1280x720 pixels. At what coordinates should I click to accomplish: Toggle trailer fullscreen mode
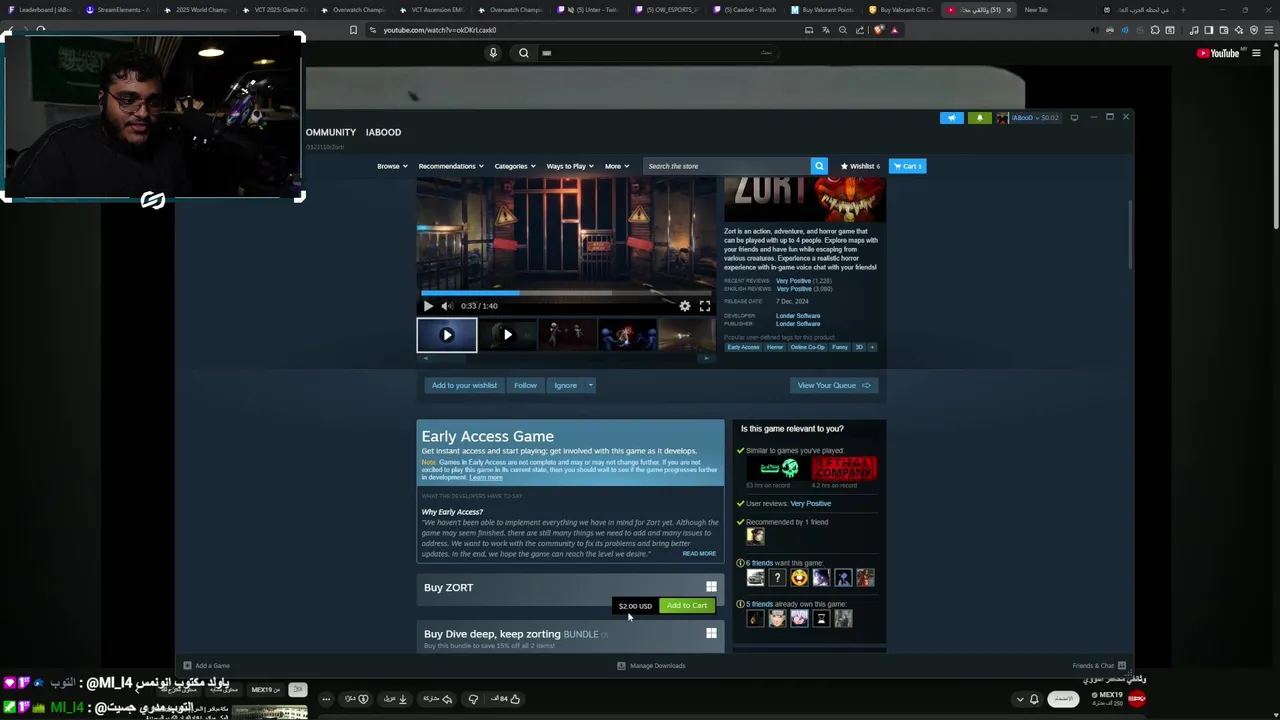tap(705, 306)
